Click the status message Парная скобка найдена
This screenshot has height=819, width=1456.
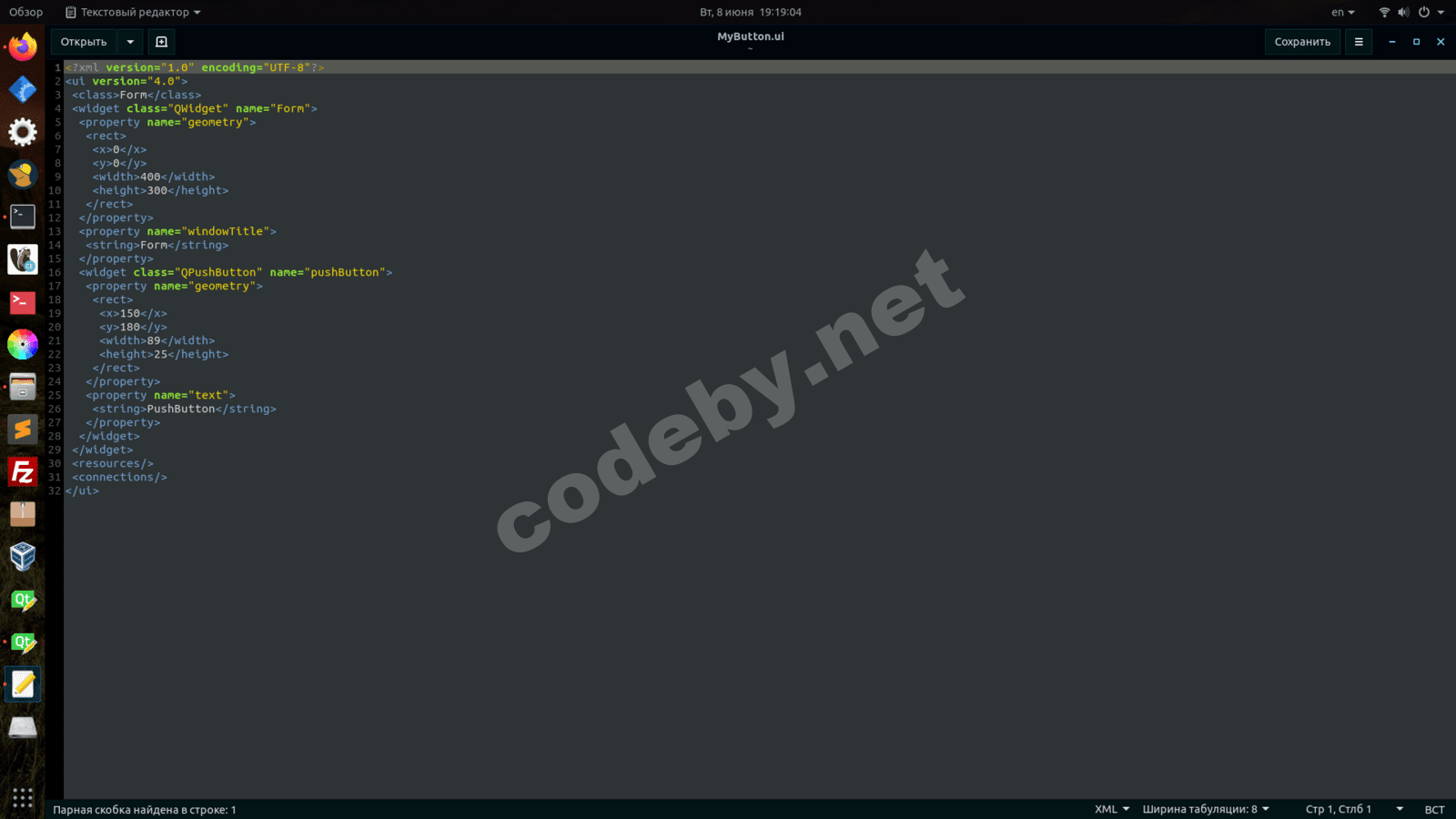[x=144, y=809]
